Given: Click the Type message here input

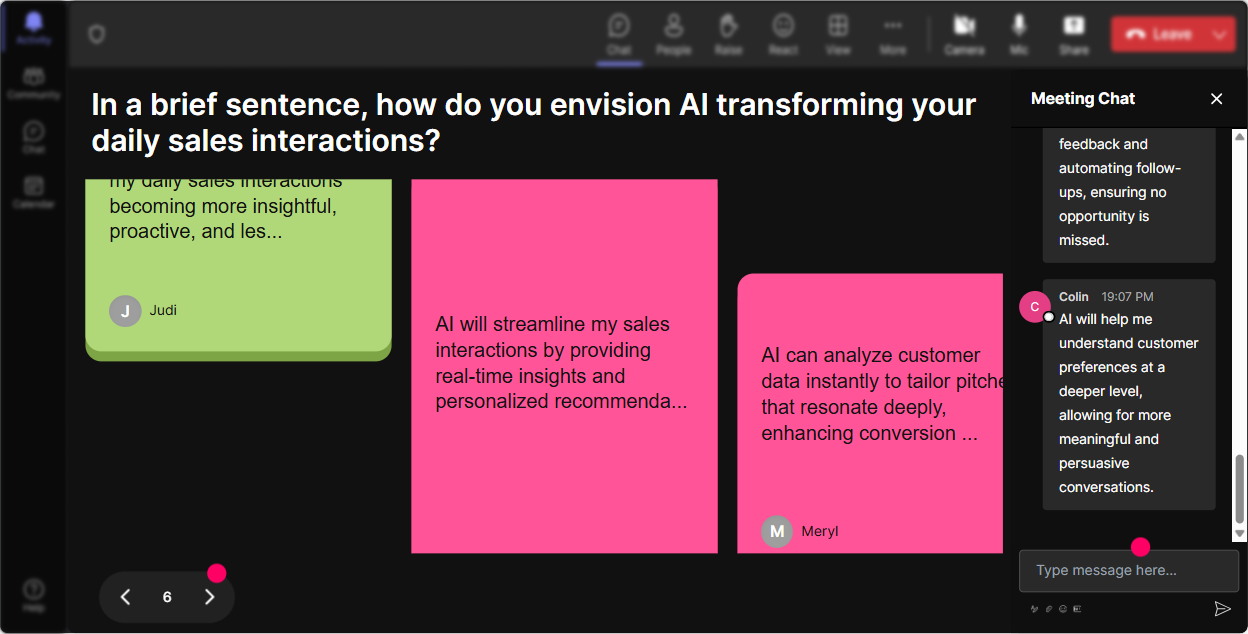Looking at the screenshot, I should pyautogui.click(x=1128, y=571).
